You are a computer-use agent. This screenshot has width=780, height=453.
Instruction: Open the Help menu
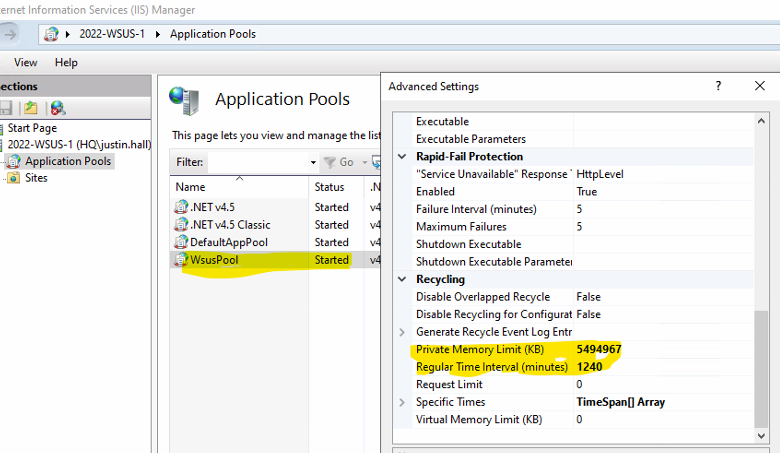(66, 63)
